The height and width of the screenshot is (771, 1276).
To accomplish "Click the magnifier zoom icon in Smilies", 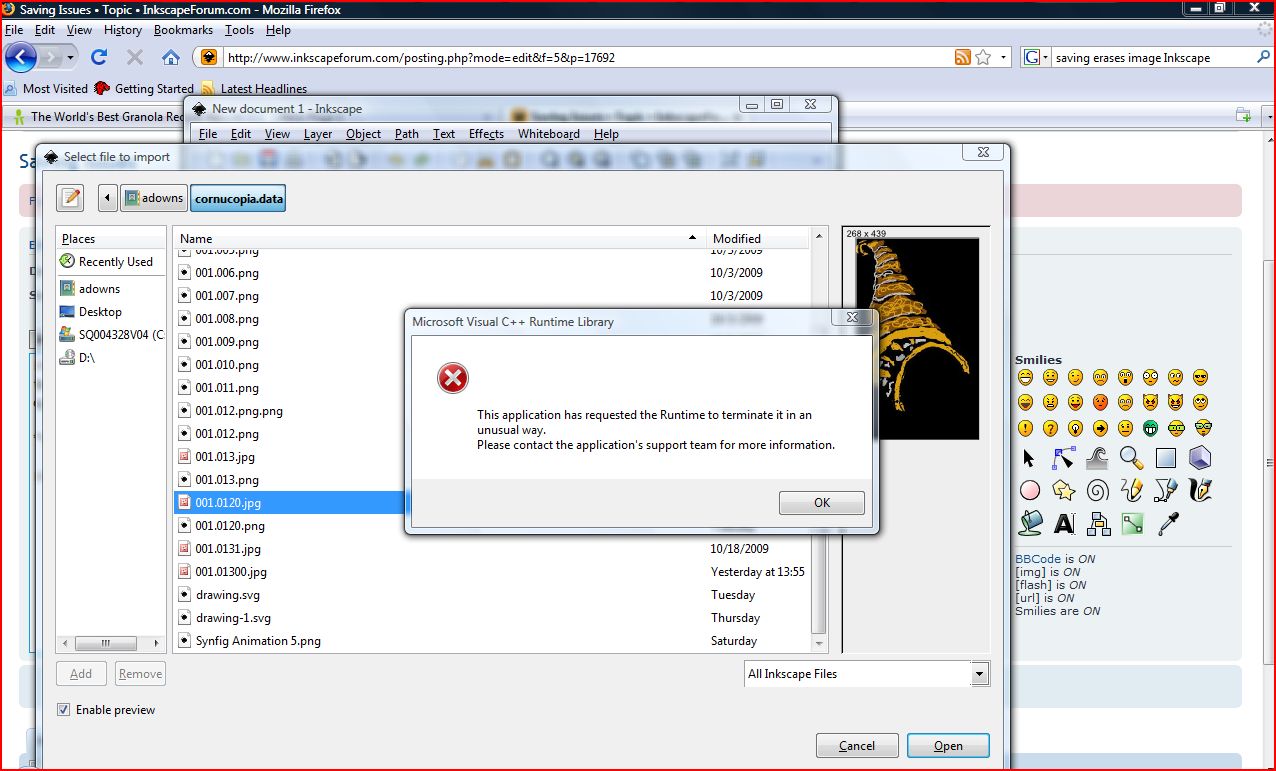I will click(x=1131, y=458).
